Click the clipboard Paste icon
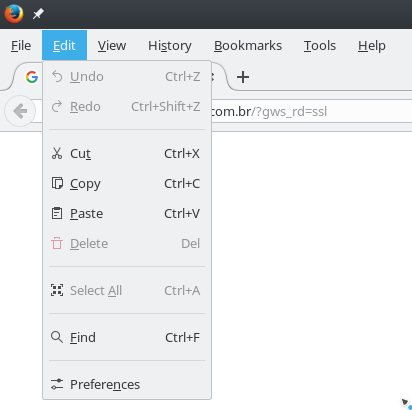Viewport: 412px width, 410px height. tap(57, 213)
